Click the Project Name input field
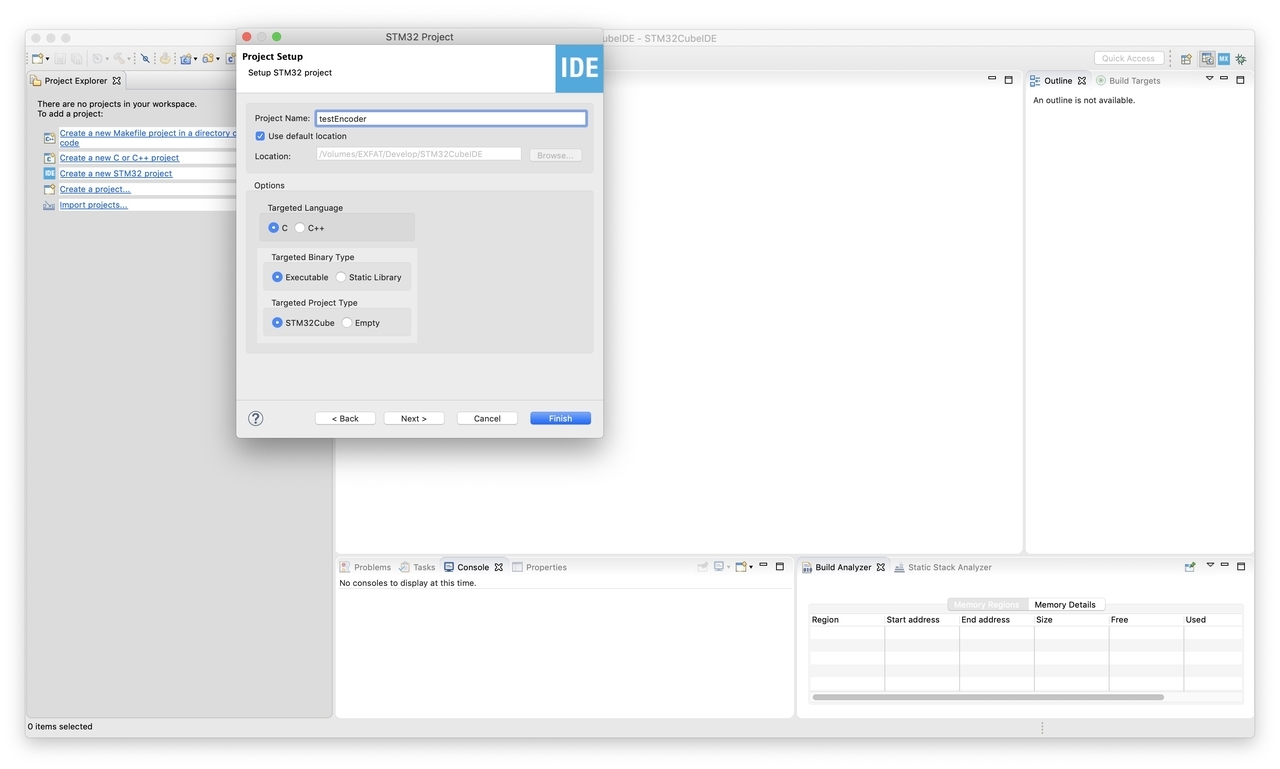The width and height of the screenshot is (1280, 769). (450, 118)
